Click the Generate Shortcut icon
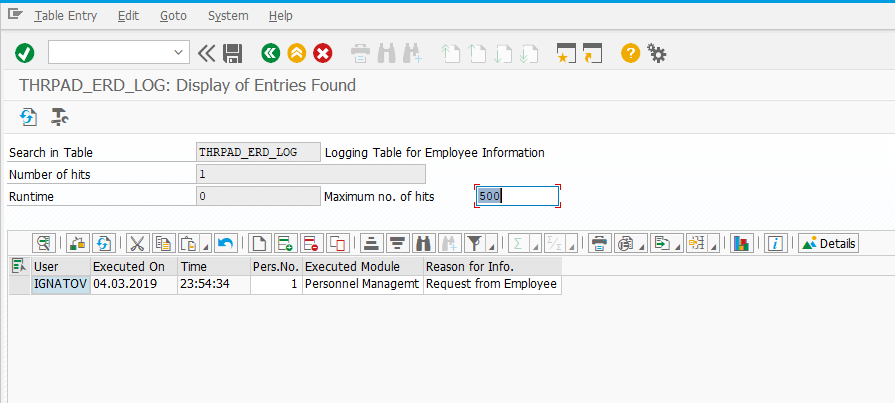This screenshot has width=895, height=403. point(592,54)
